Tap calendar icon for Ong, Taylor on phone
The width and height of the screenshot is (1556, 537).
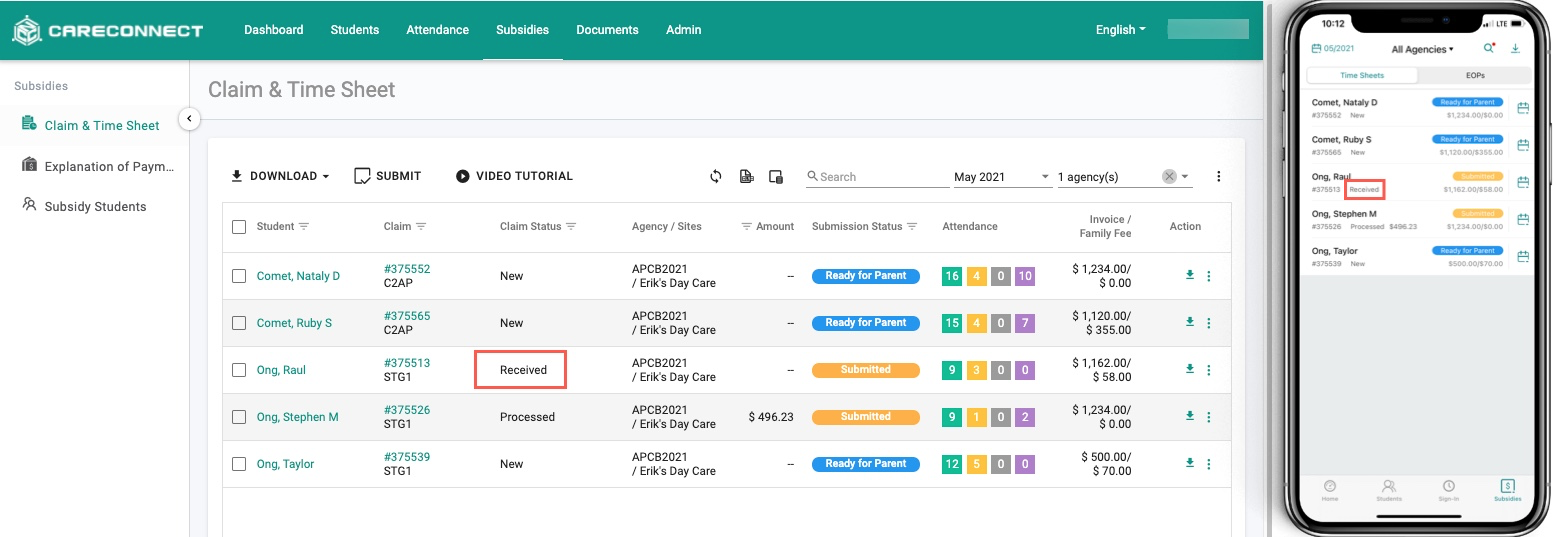pyautogui.click(x=1523, y=256)
